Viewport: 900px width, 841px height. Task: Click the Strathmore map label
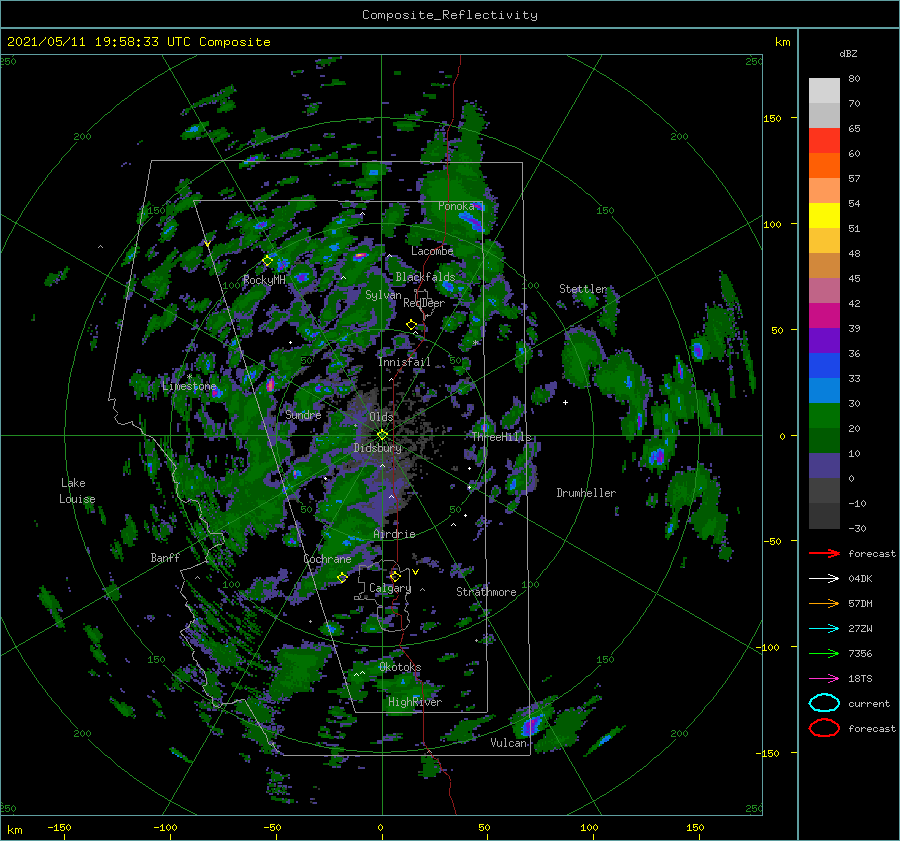(486, 592)
